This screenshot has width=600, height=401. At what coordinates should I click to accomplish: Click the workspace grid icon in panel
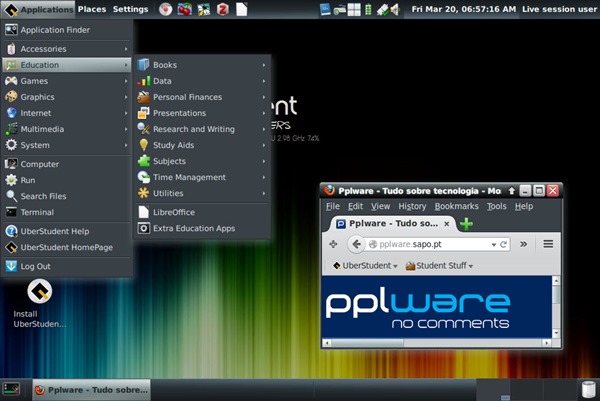[x=354, y=9]
